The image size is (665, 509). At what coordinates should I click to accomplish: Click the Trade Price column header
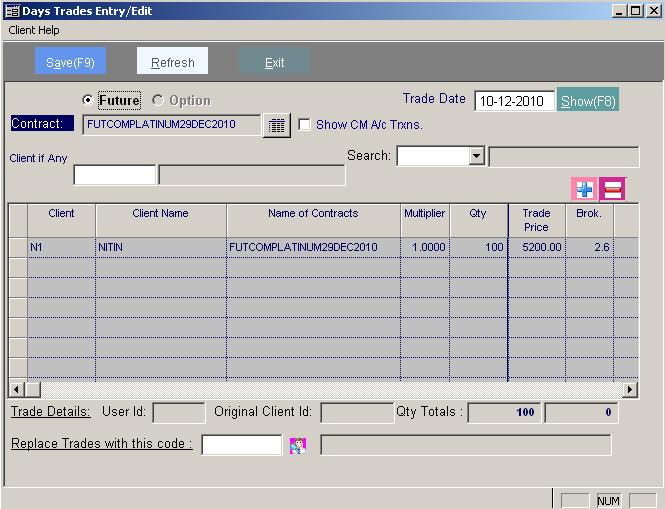[536, 220]
